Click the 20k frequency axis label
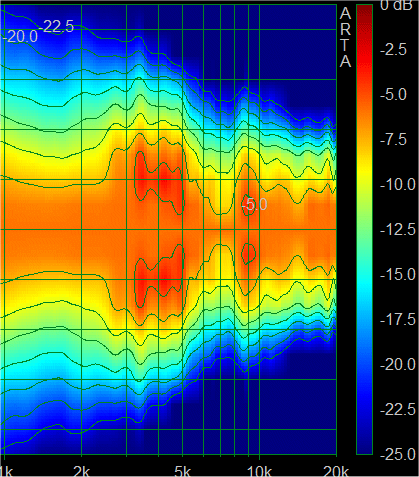Screen dimensions: 419x477 click(336, 471)
